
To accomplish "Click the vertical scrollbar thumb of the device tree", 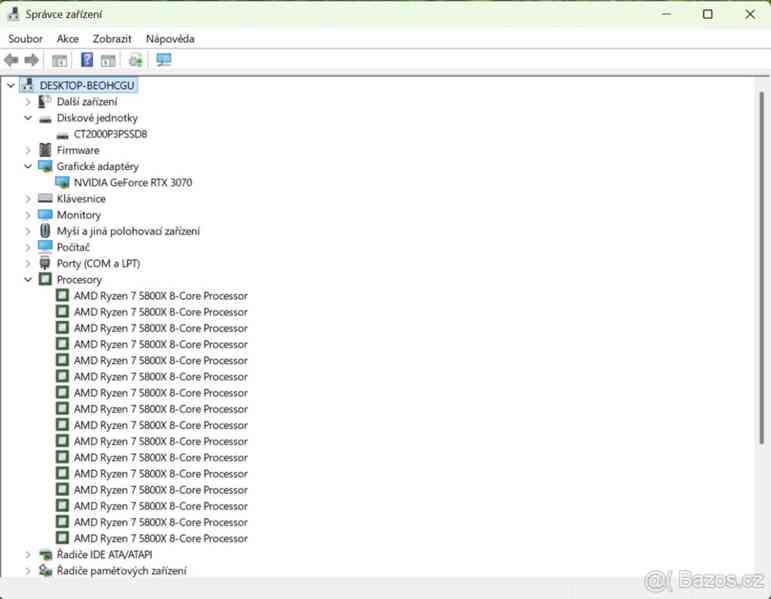I will (761, 268).
